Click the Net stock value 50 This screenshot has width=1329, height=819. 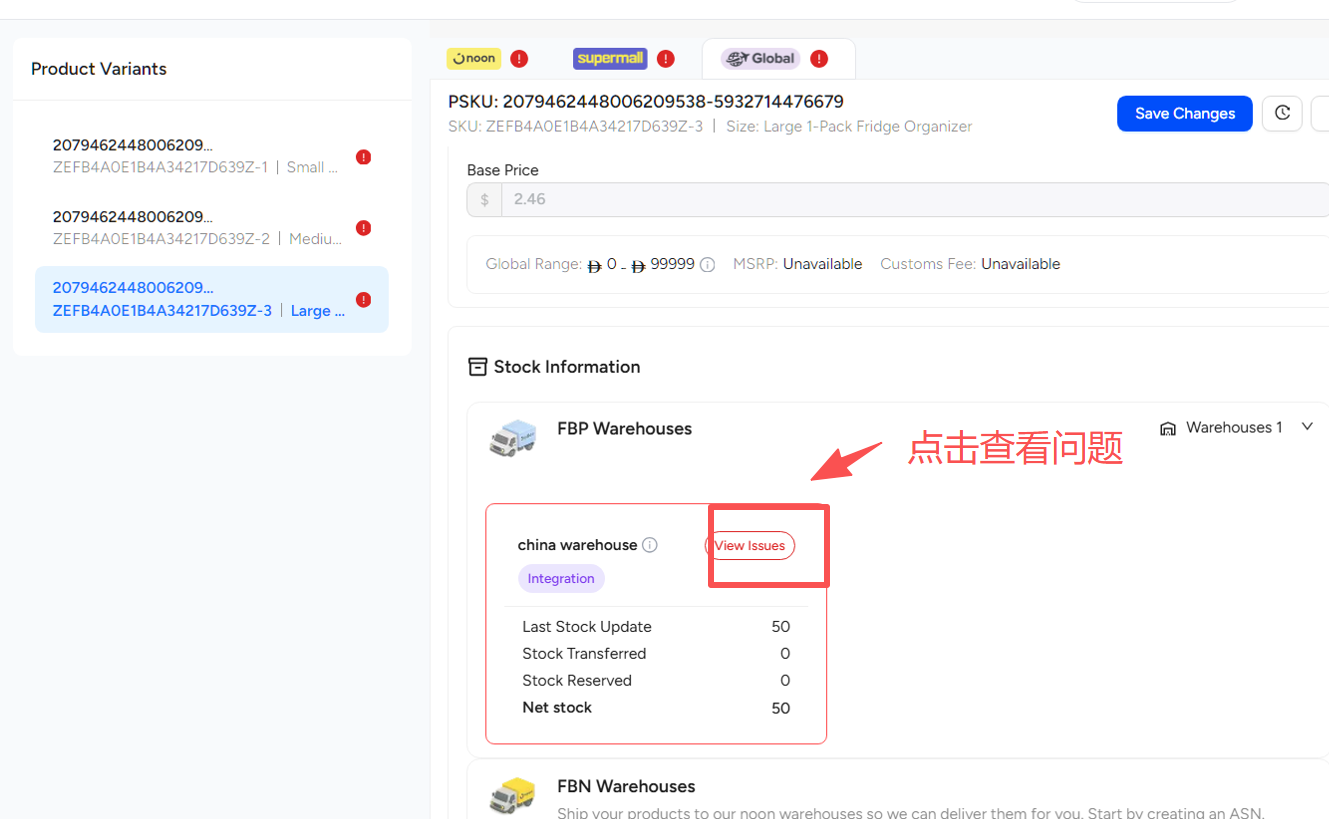coord(781,708)
